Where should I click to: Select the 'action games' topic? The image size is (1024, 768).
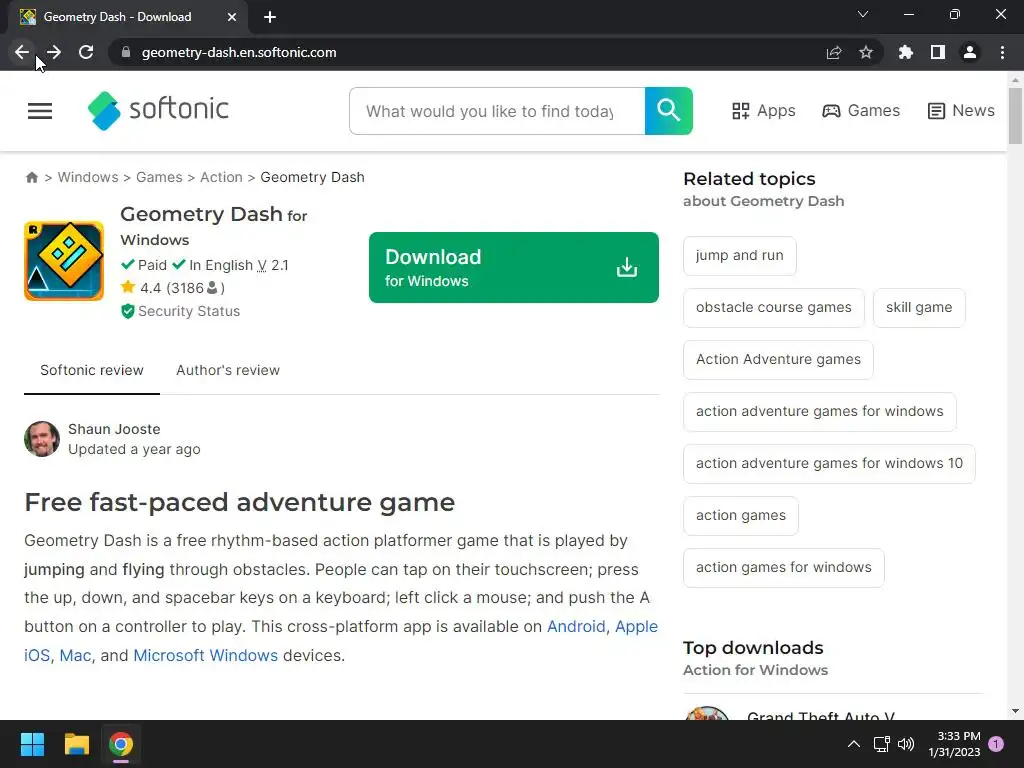tap(741, 515)
